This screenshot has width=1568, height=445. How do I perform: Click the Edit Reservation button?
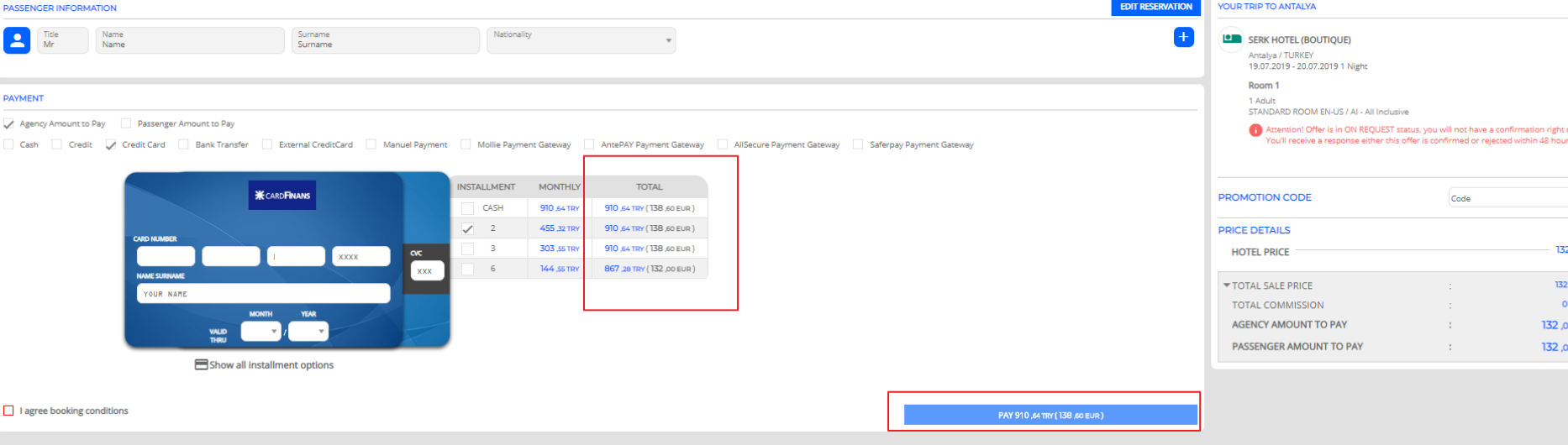(1155, 8)
